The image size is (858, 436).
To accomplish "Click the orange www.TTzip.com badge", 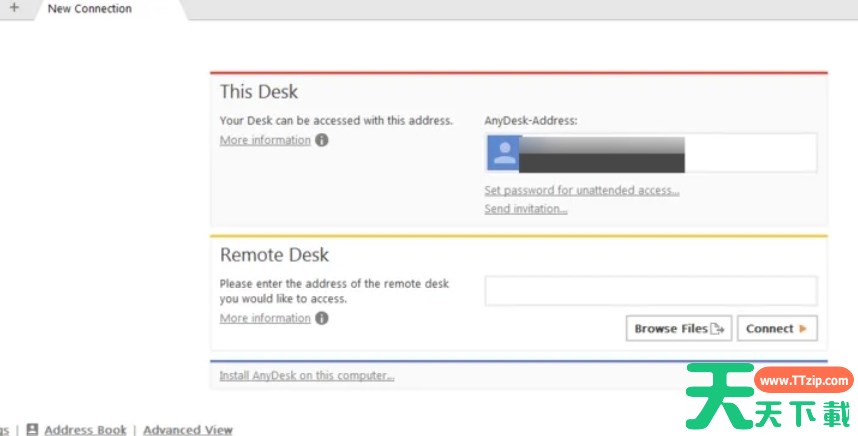I will (803, 380).
